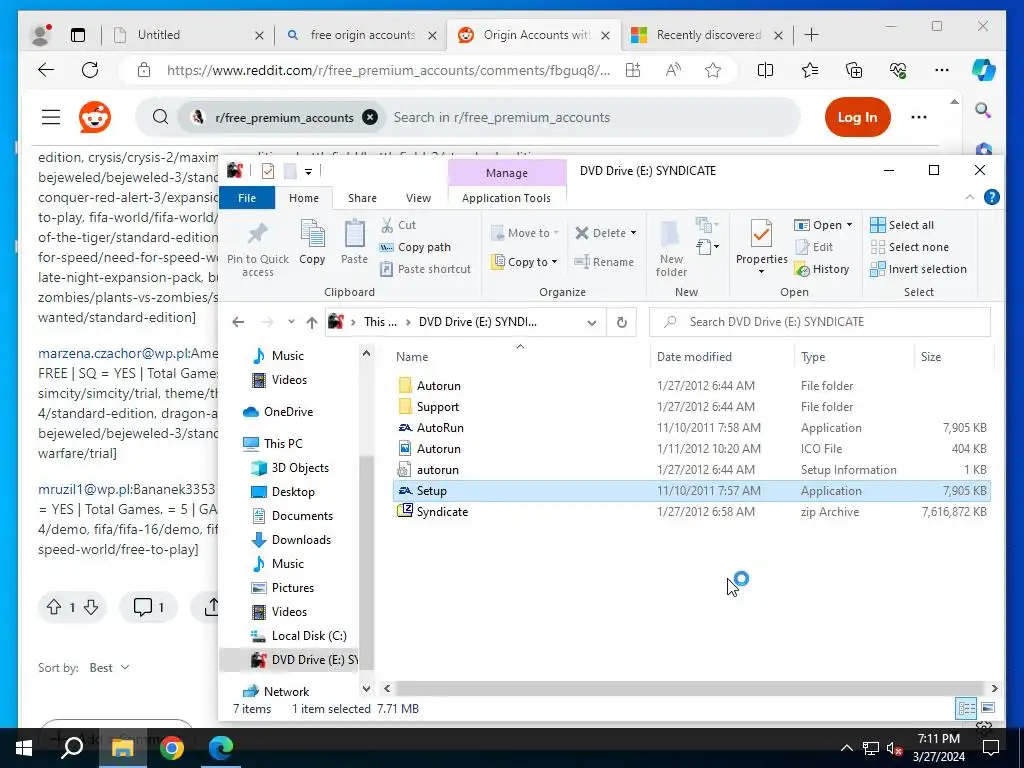1024x768 pixels.
Task: Select the Syndicate zip archive
Action: (692, 512)
